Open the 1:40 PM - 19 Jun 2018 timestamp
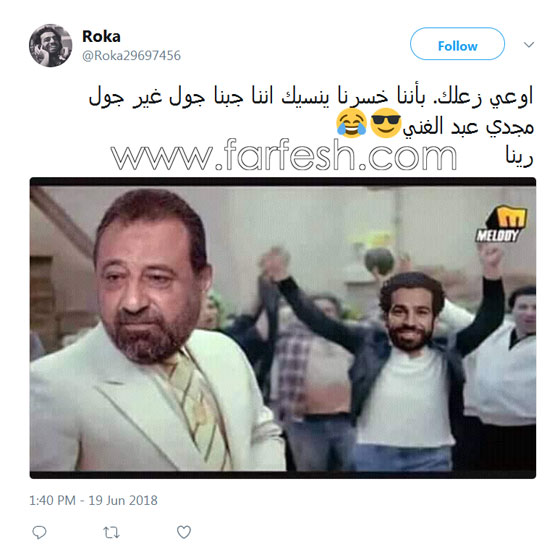 point(93,500)
